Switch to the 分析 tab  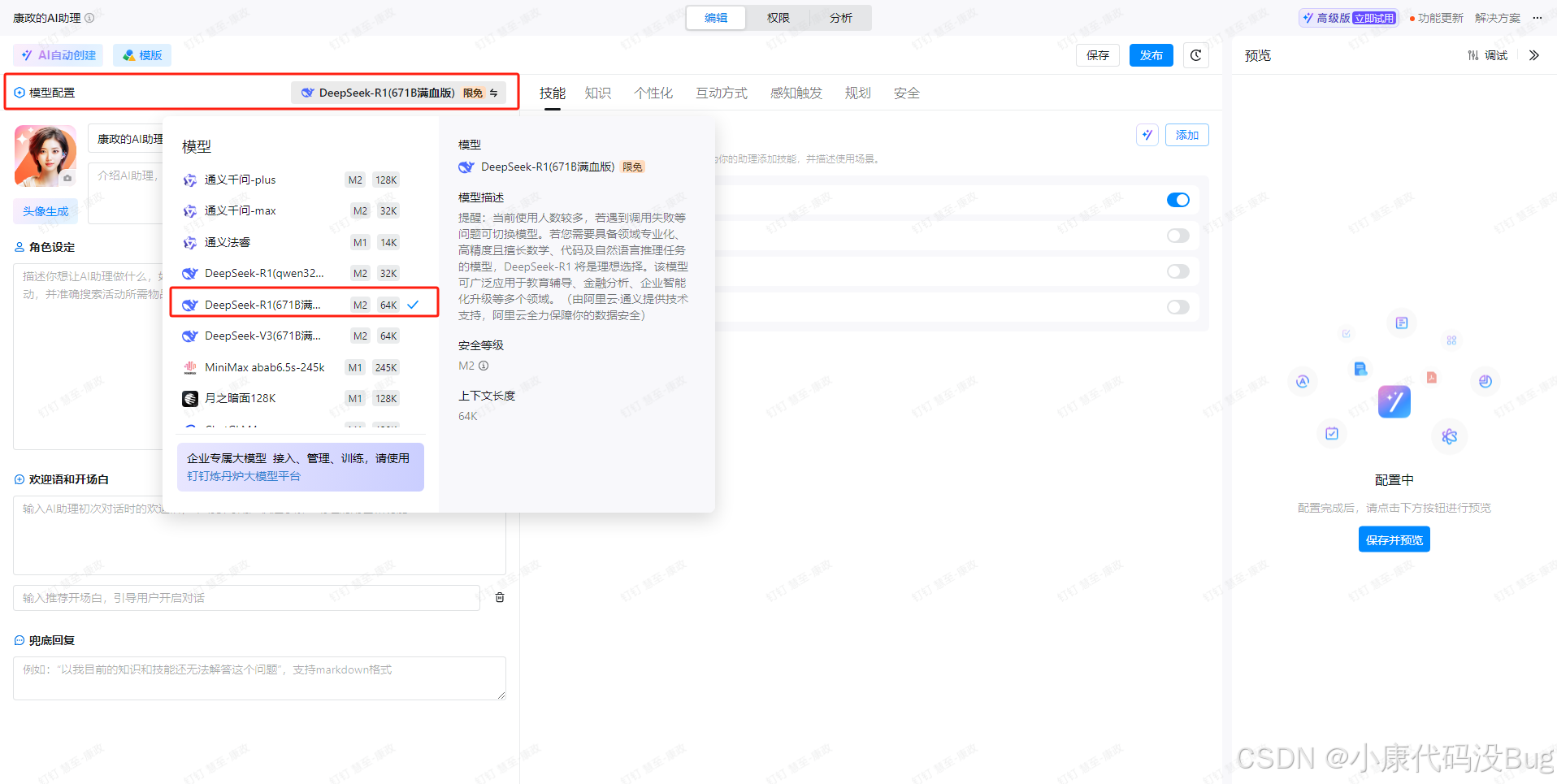click(x=841, y=18)
